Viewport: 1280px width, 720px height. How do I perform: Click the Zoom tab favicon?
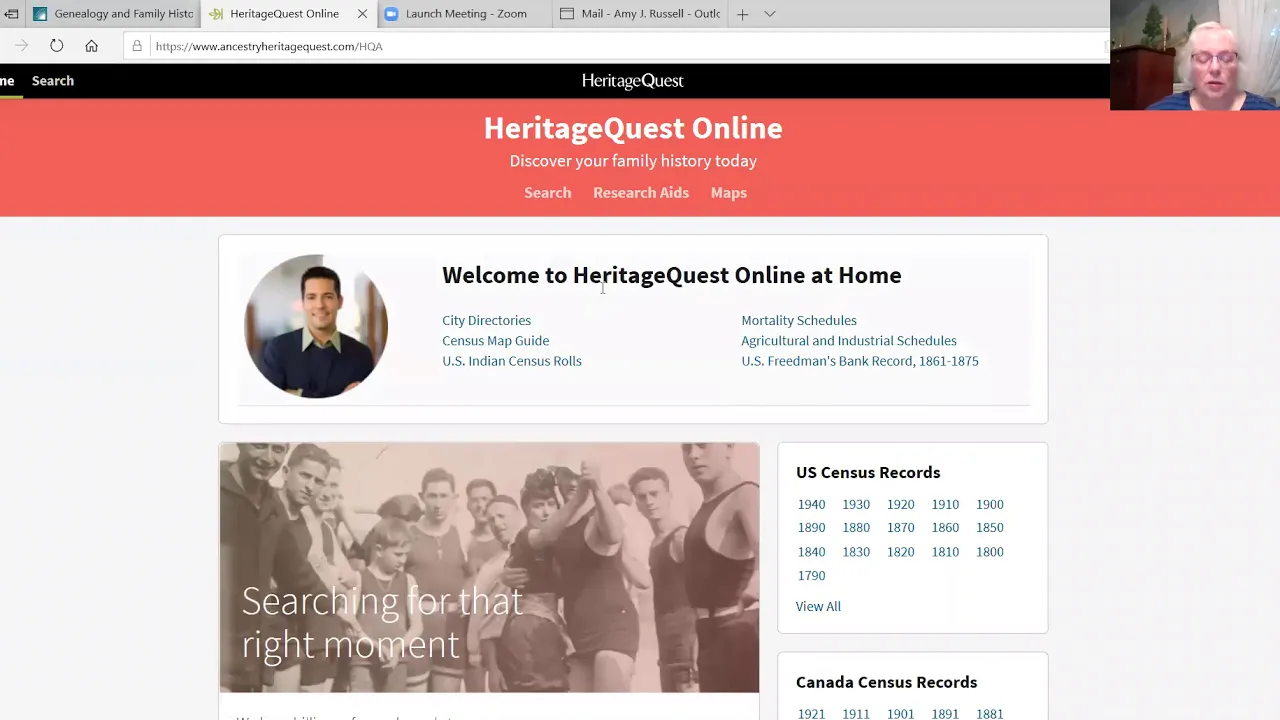tap(391, 14)
